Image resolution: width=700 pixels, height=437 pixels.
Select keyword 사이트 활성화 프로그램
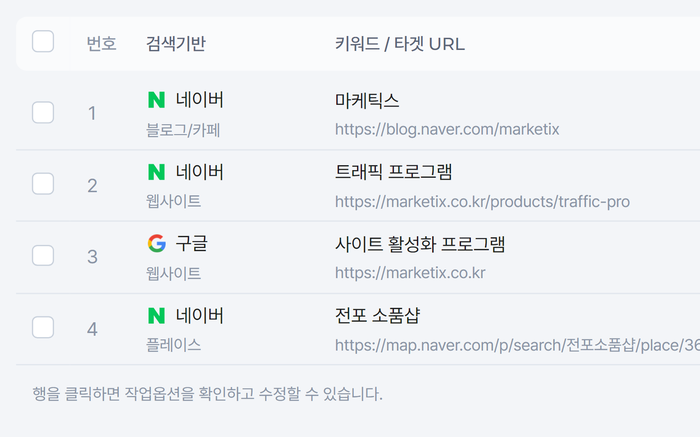click(420, 244)
